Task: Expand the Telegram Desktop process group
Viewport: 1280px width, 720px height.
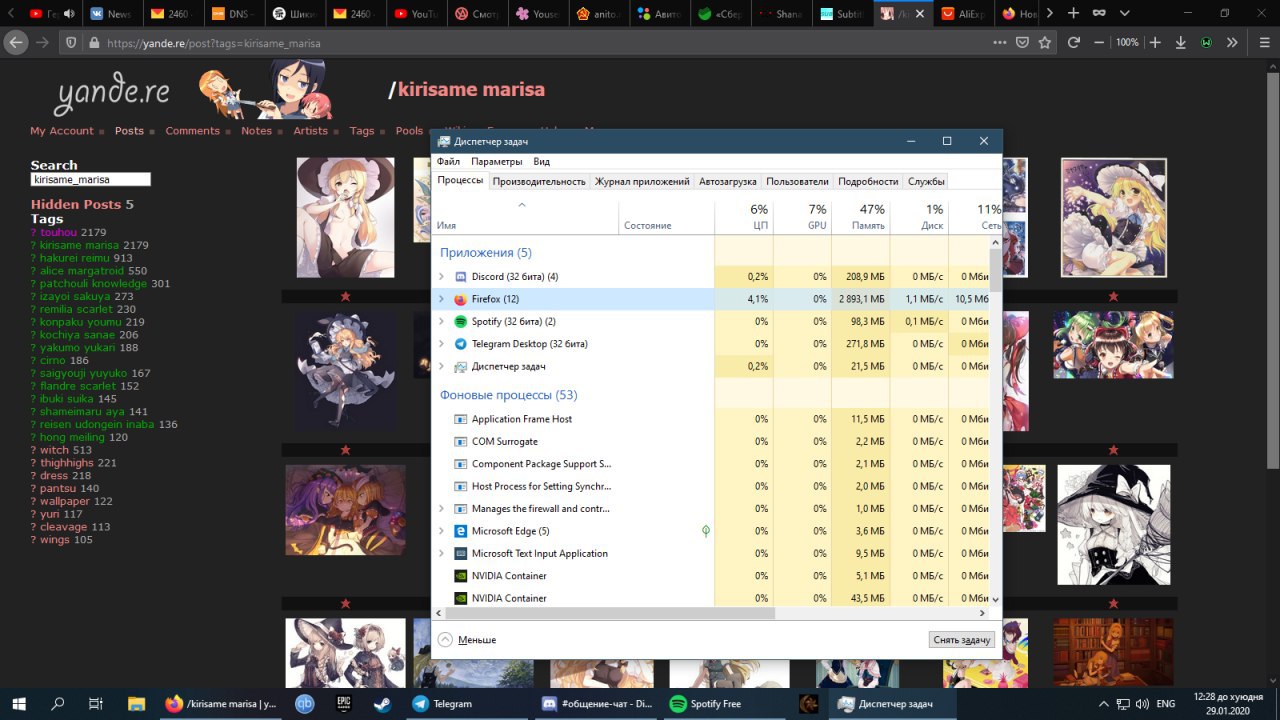Action: point(441,344)
